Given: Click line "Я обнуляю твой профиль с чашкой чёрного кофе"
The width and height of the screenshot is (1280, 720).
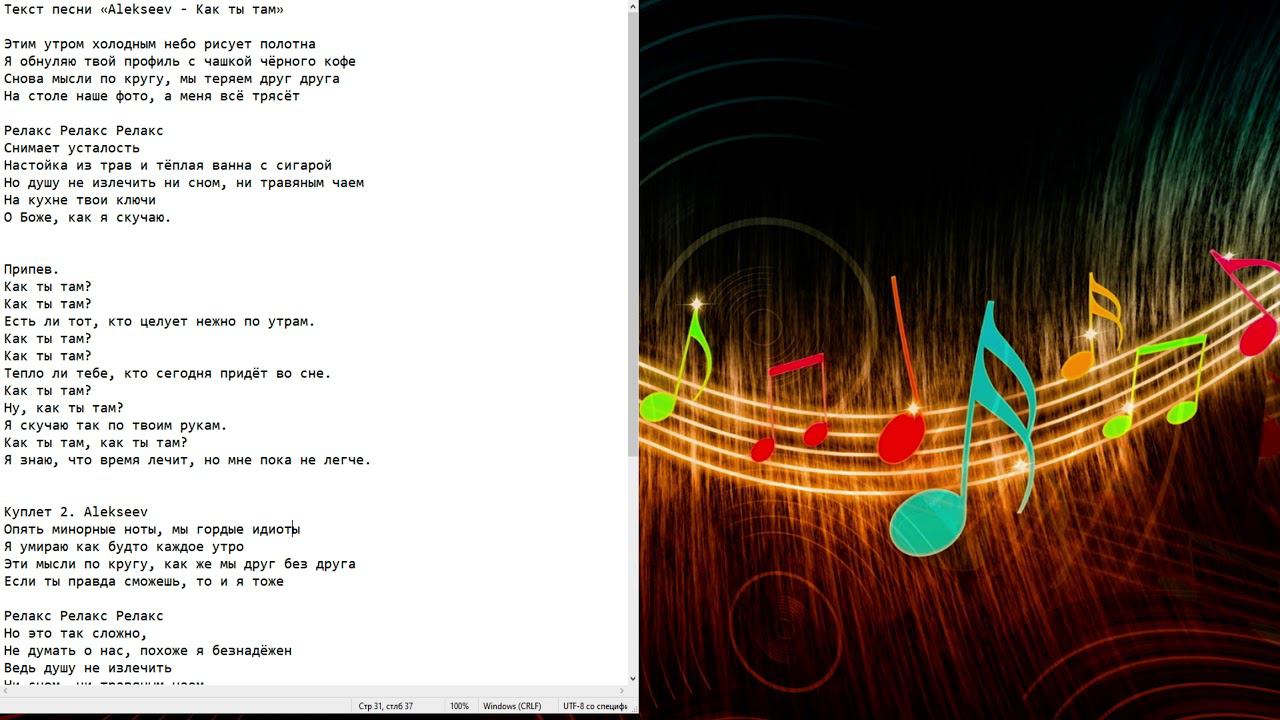Looking at the screenshot, I should point(180,61).
